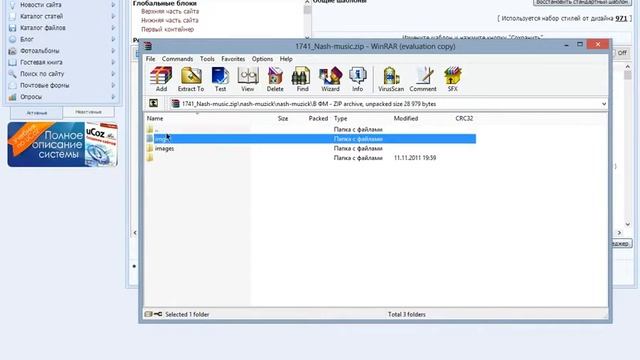Switch to the Неактивные tab in the sidebar
The width and height of the screenshot is (640, 360).
tap(88, 112)
